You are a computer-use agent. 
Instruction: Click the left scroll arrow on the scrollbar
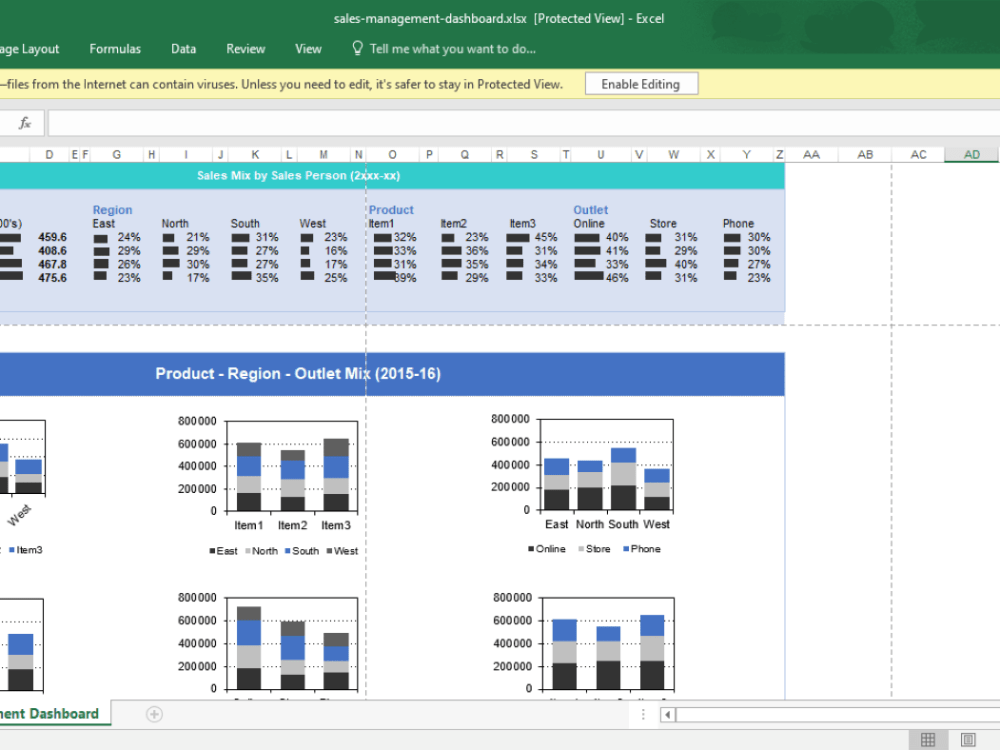coord(667,715)
